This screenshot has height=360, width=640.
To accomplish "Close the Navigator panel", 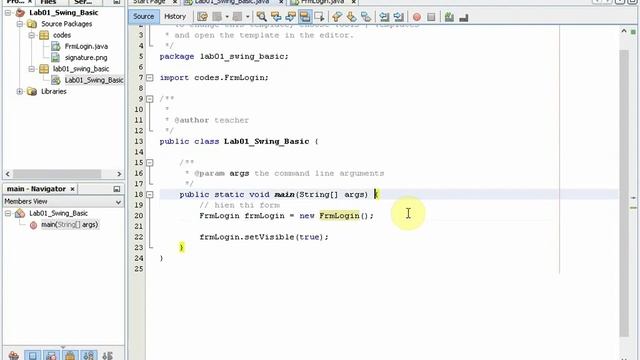I will coord(72,189).
